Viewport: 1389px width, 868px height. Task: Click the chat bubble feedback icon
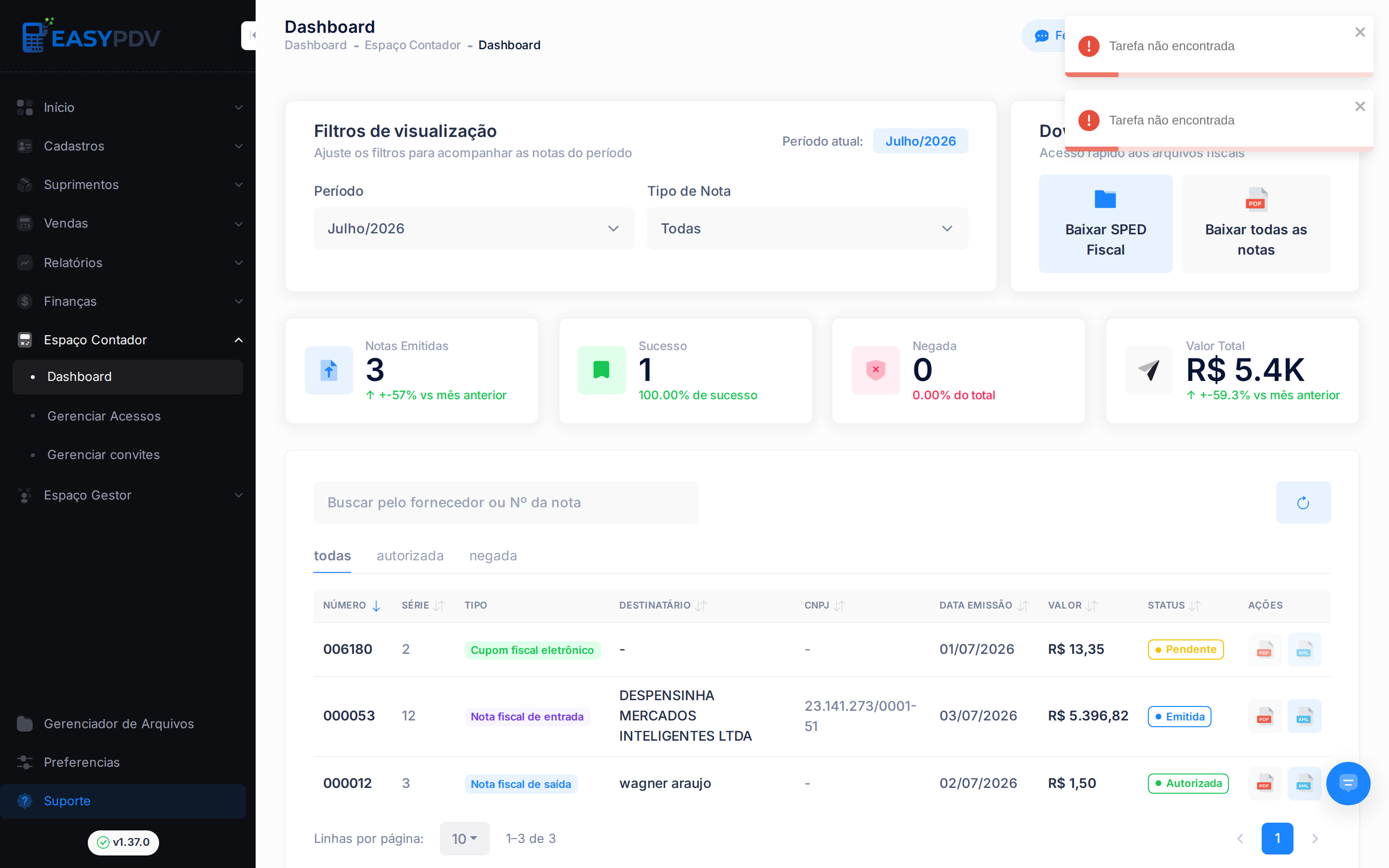click(x=1041, y=36)
